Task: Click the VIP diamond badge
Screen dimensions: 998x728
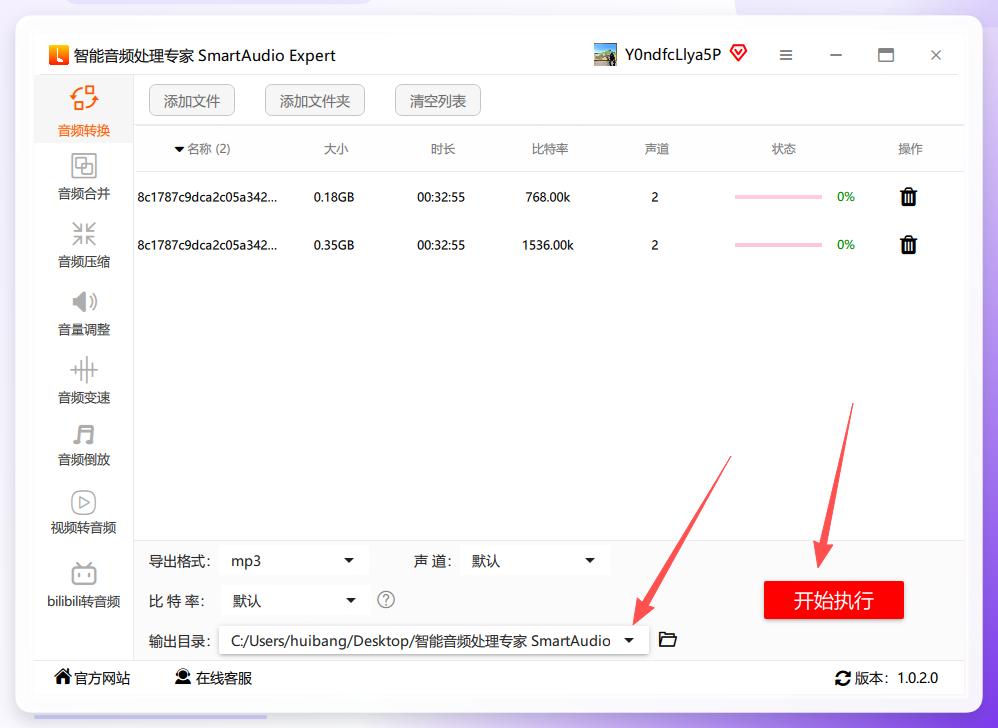Action: [x=738, y=53]
